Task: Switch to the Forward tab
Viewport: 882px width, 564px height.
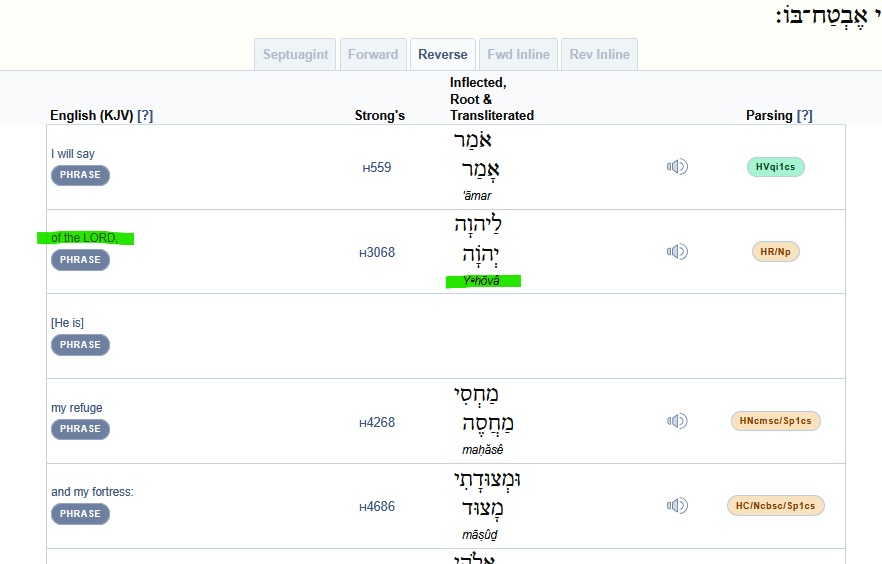Action: [373, 55]
